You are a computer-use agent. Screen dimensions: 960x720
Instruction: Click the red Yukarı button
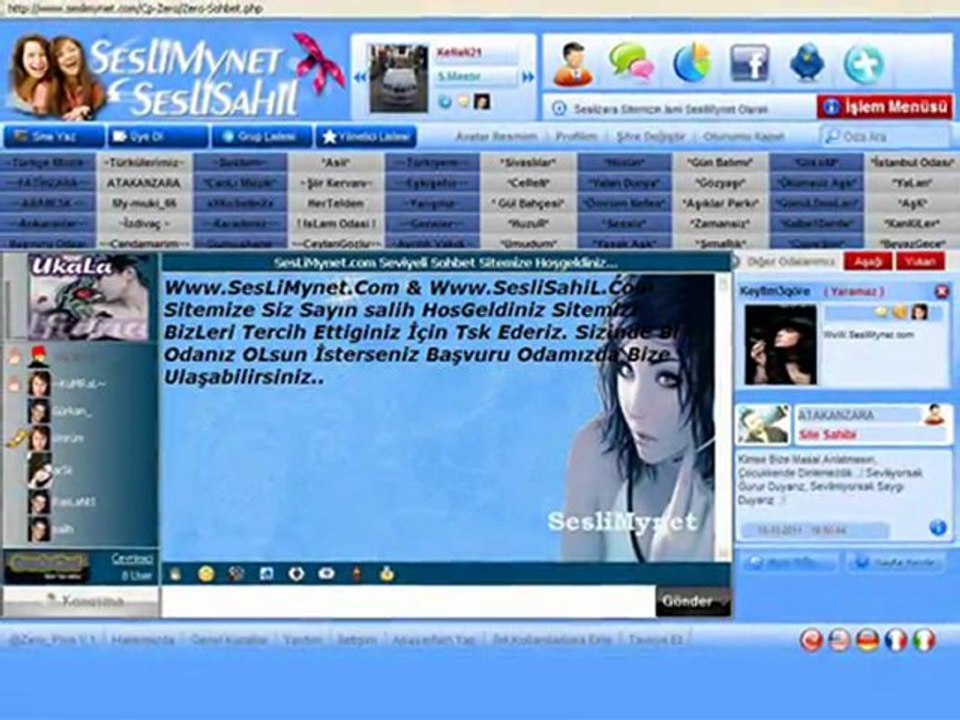click(x=920, y=261)
